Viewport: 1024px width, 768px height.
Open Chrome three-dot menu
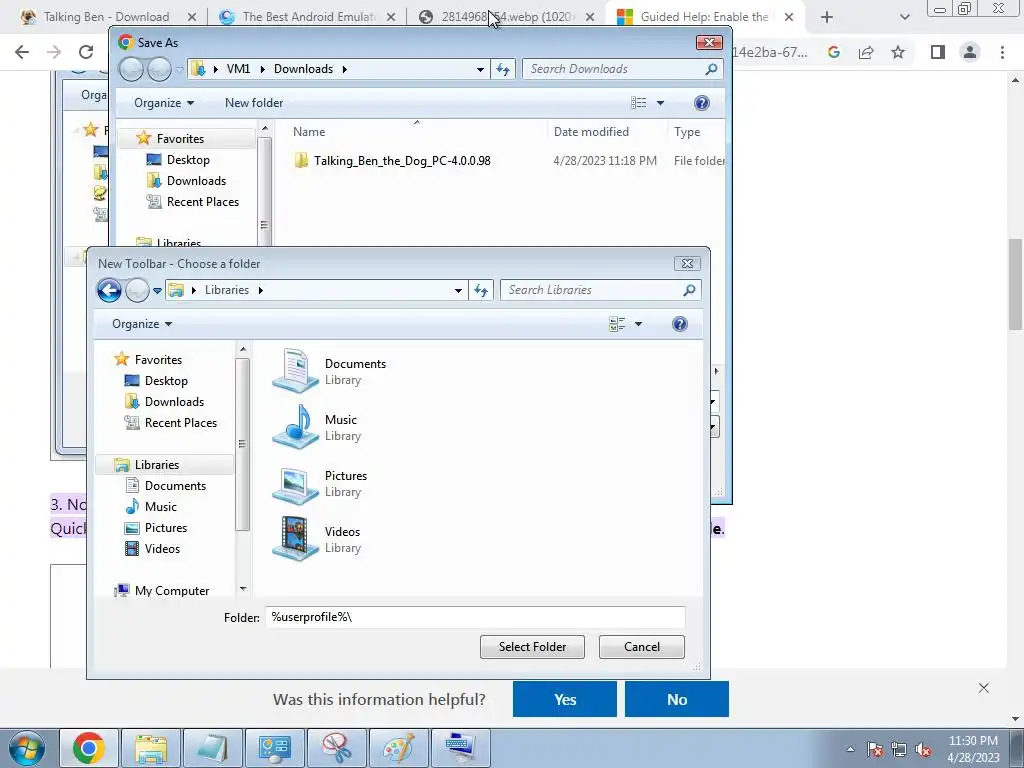click(x=1002, y=52)
